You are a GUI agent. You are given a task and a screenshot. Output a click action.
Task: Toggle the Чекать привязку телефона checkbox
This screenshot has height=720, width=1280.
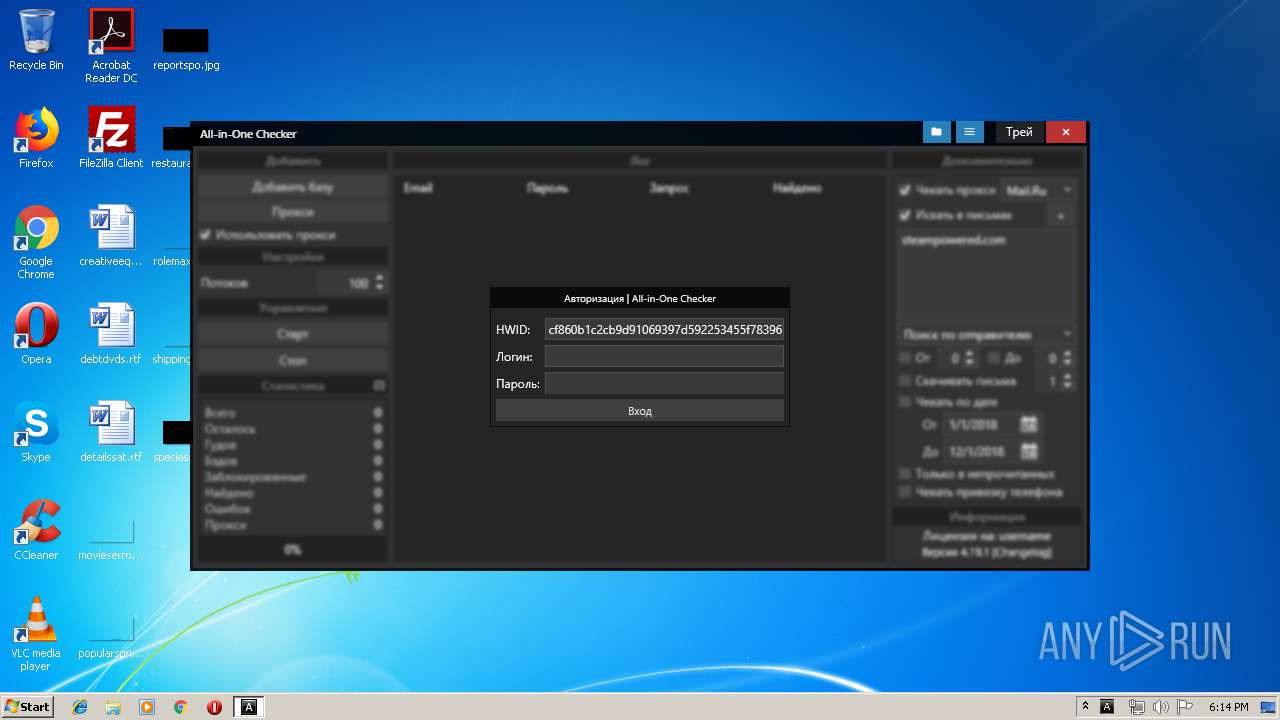pos(905,492)
